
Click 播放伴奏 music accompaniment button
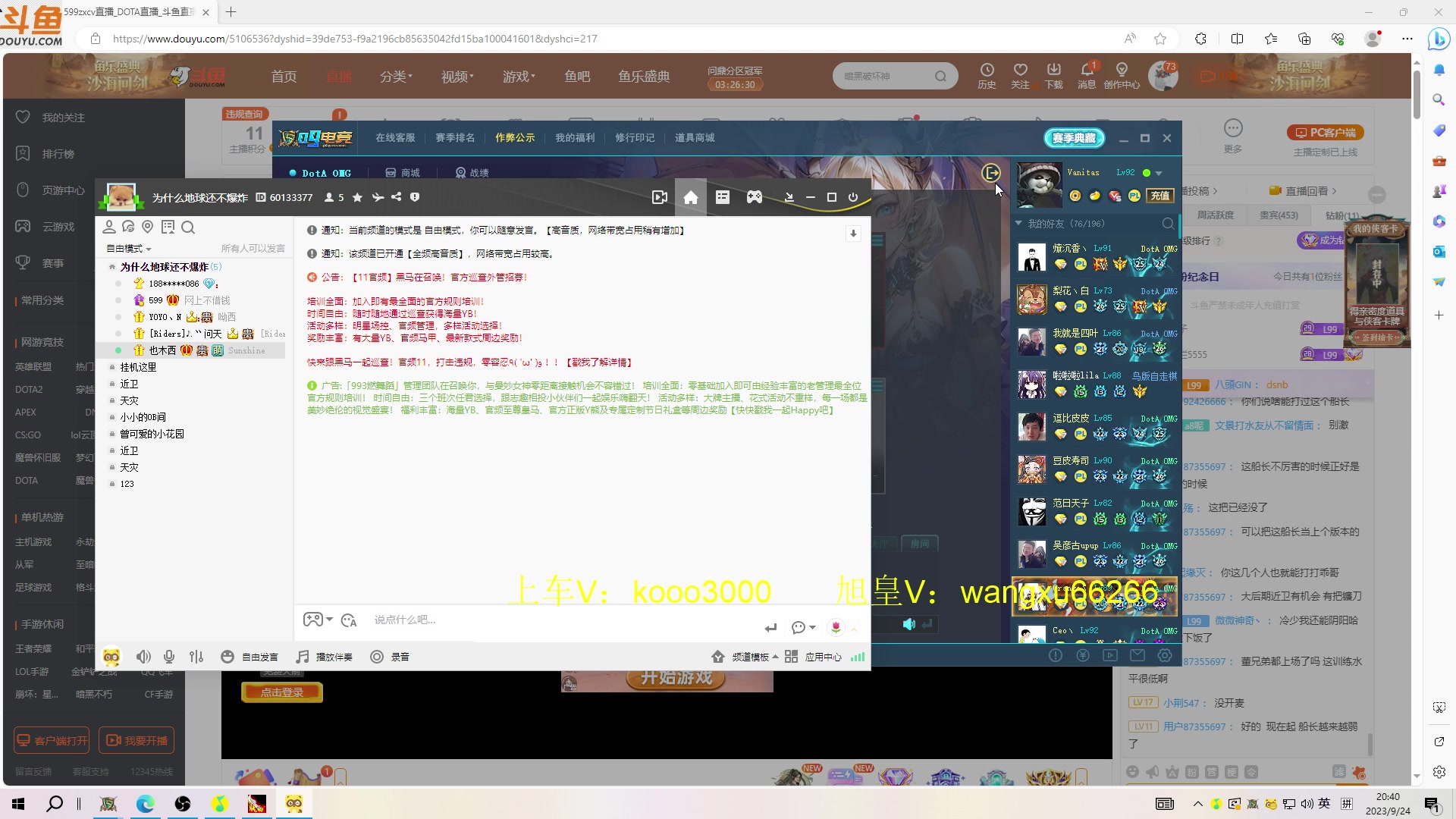325,657
